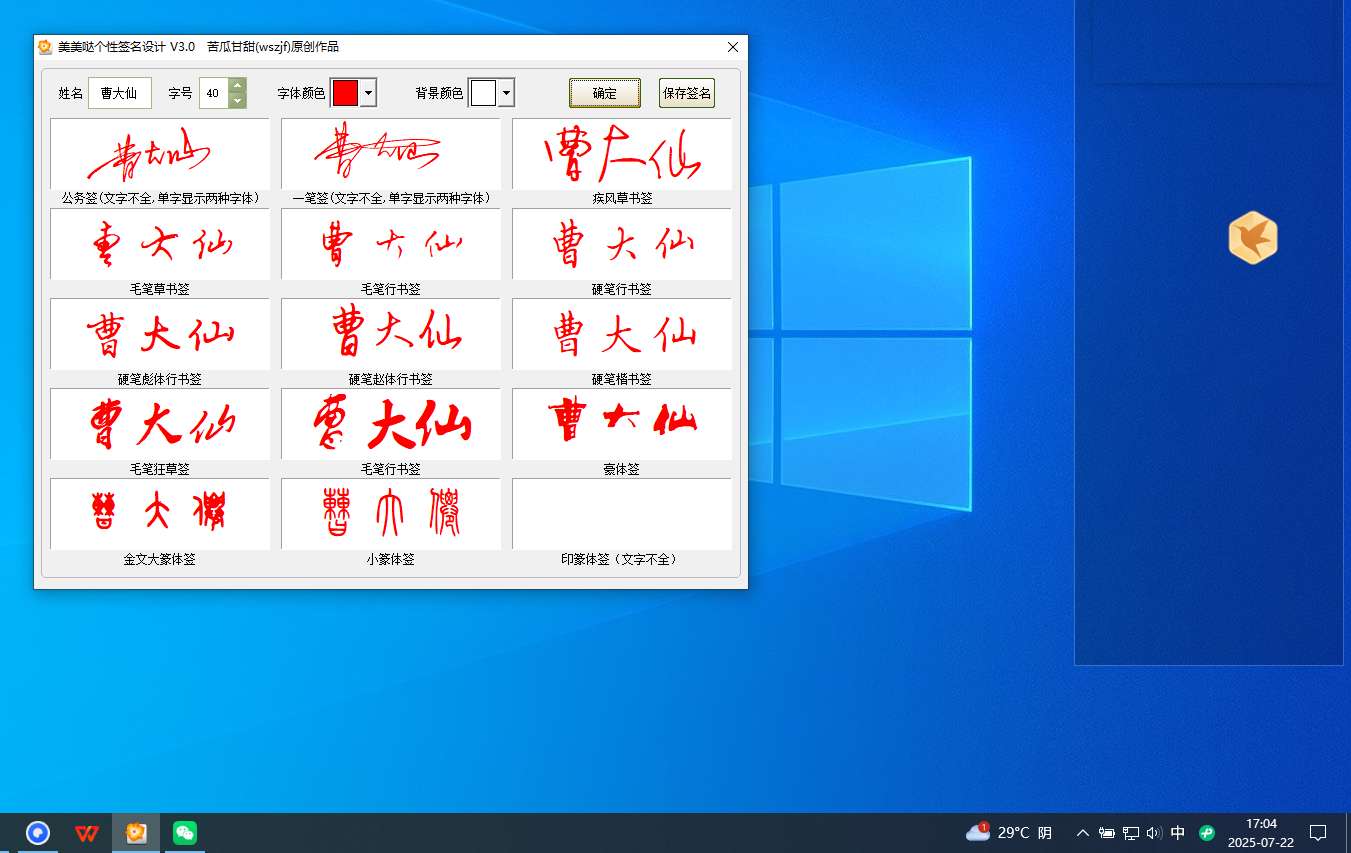
Task: Select the 毛笔狂草签 signature preview
Action: pos(160,424)
